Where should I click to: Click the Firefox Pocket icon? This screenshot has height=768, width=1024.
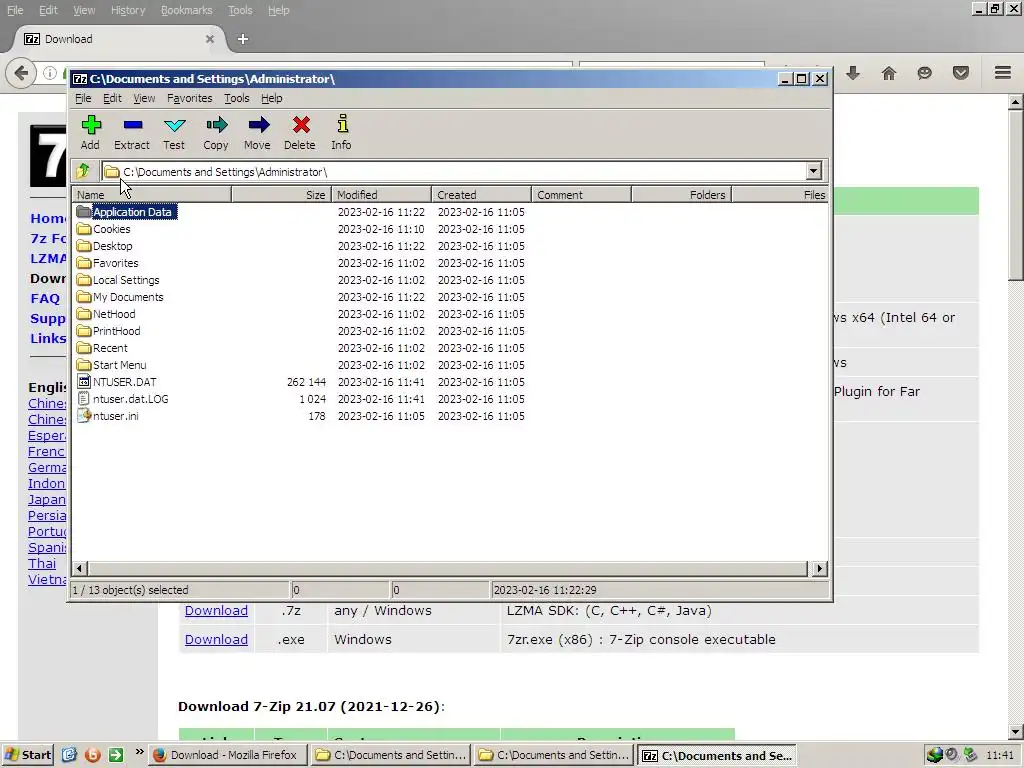pos(961,72)
